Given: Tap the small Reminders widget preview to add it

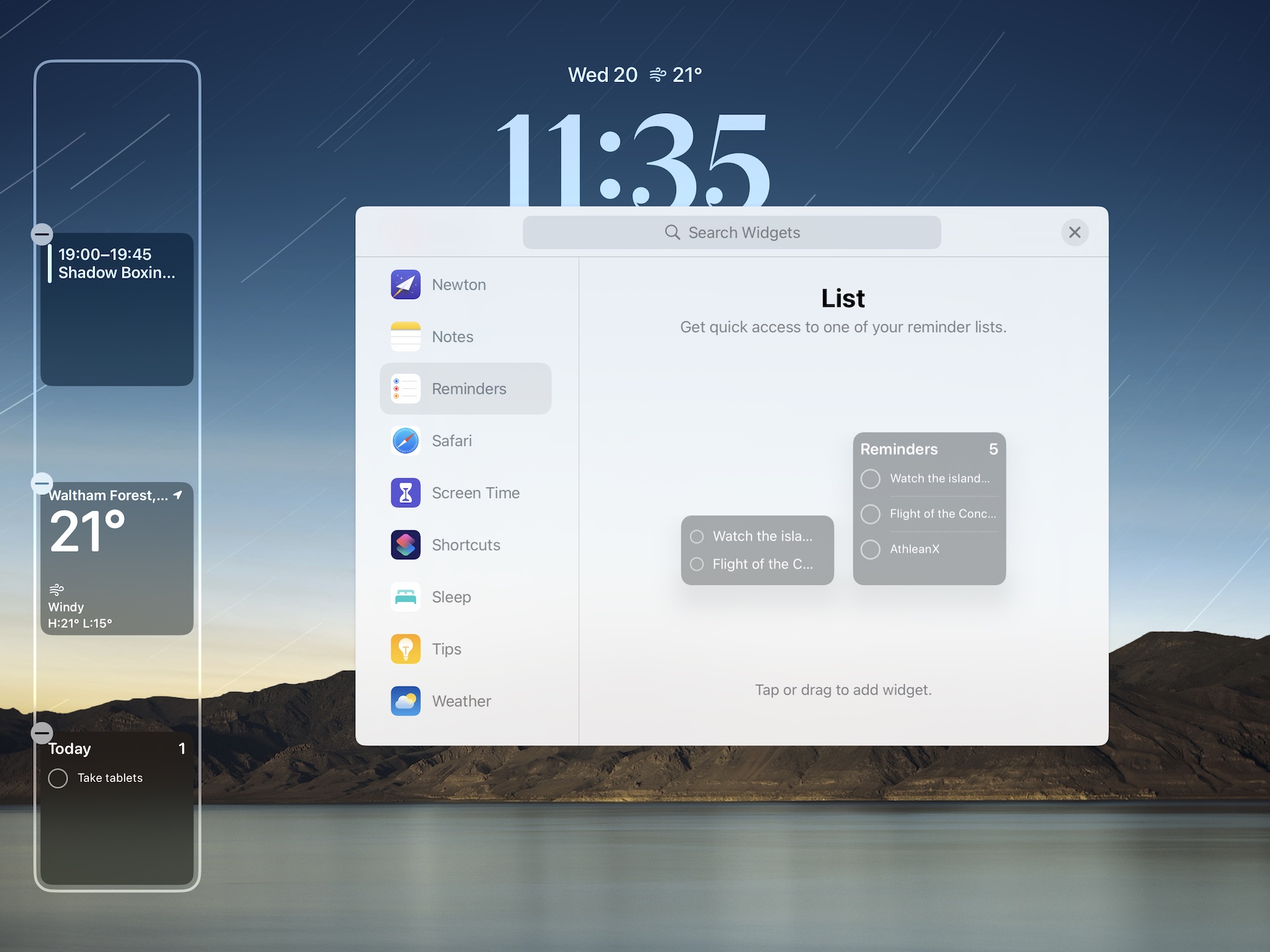Looking at the screenshot, I should coord(757,550).
